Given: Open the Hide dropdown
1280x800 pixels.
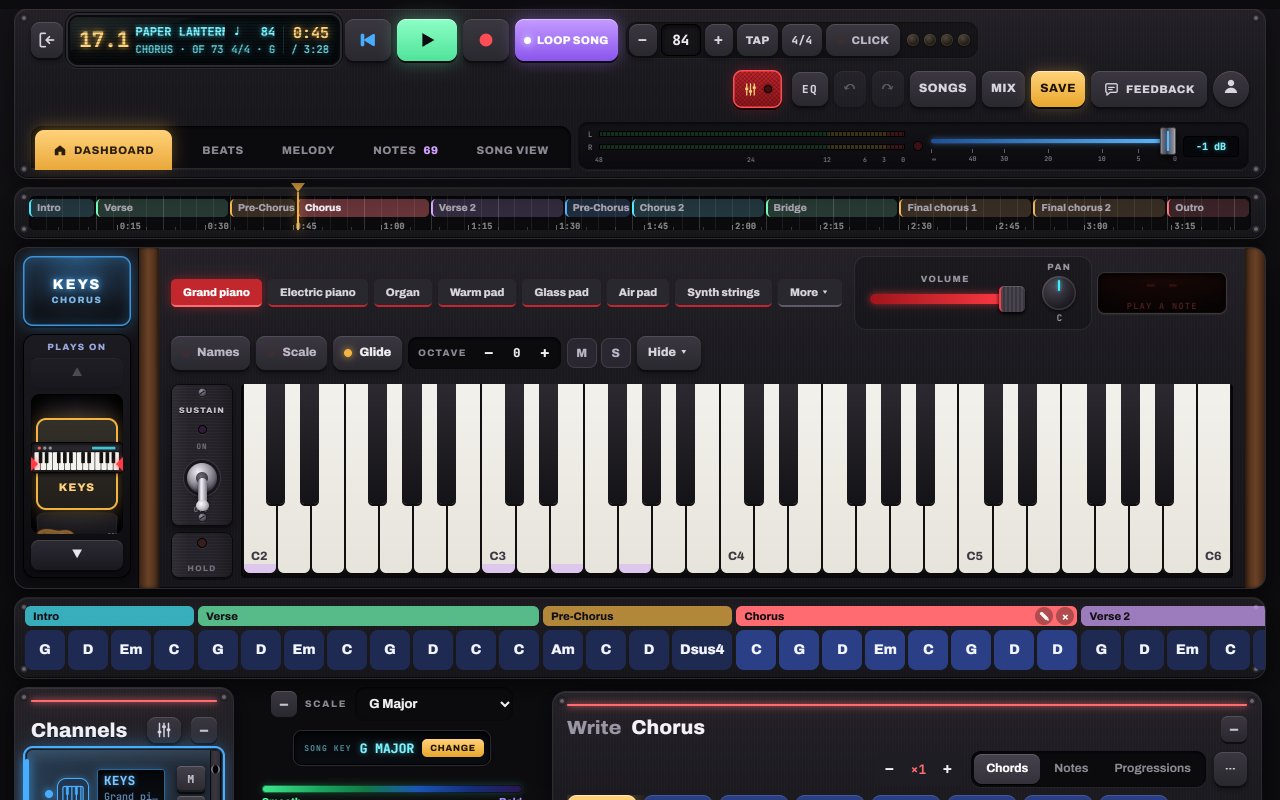Looking at the screenshot, I should pos(668,352).
